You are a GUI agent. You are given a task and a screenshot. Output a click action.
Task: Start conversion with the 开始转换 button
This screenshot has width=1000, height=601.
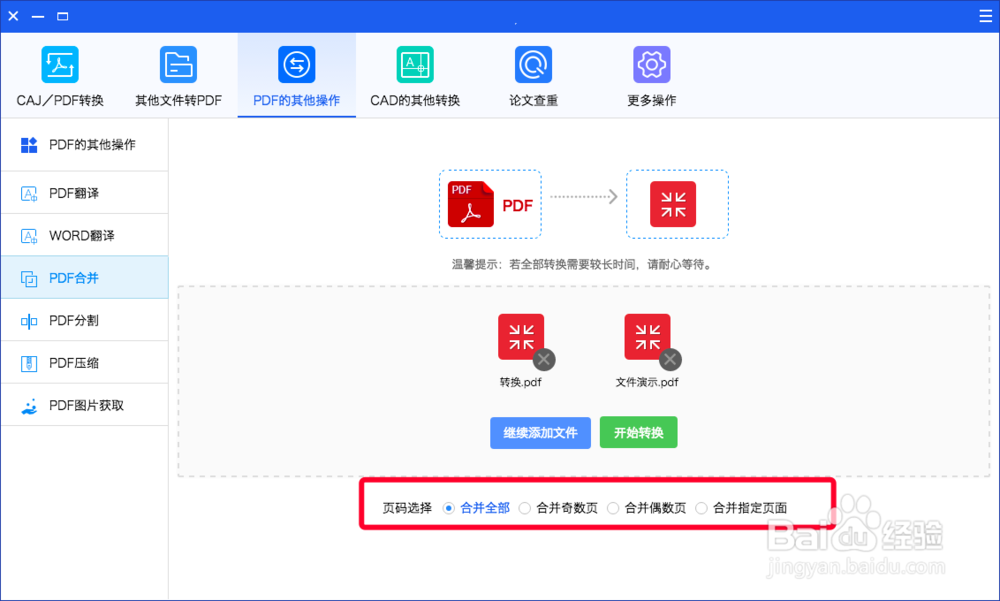pyautogui.click(x=638, y=432)
